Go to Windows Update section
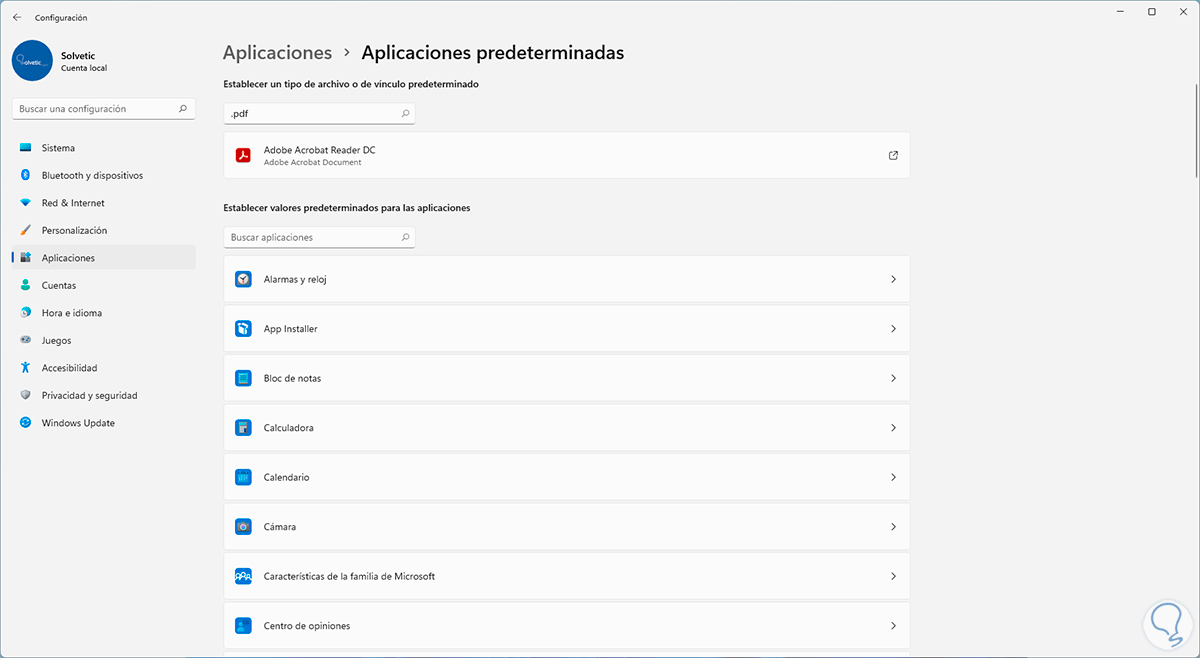The image size is (1200, 658). [x=78, y=423]
